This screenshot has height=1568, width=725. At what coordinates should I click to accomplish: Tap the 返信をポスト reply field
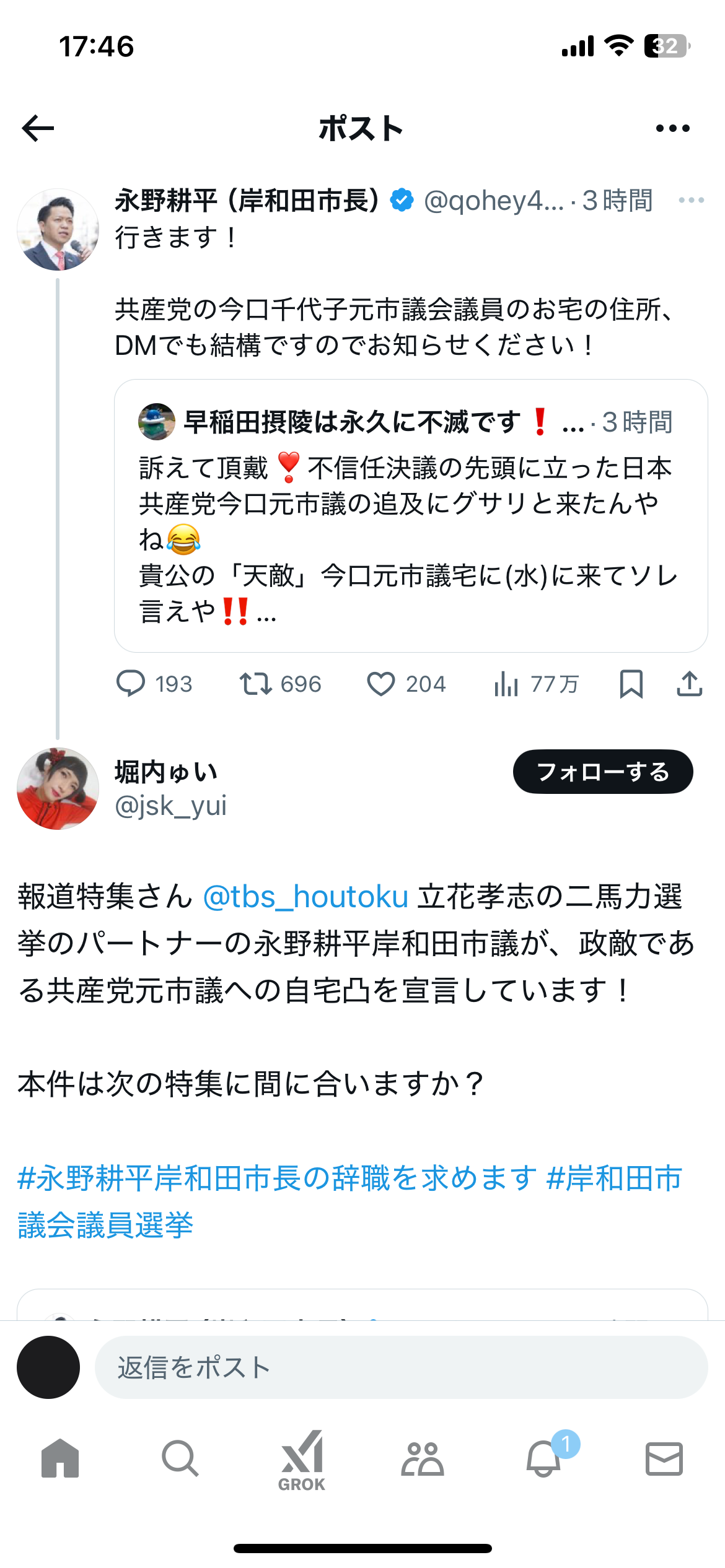tap(400, 1367)
